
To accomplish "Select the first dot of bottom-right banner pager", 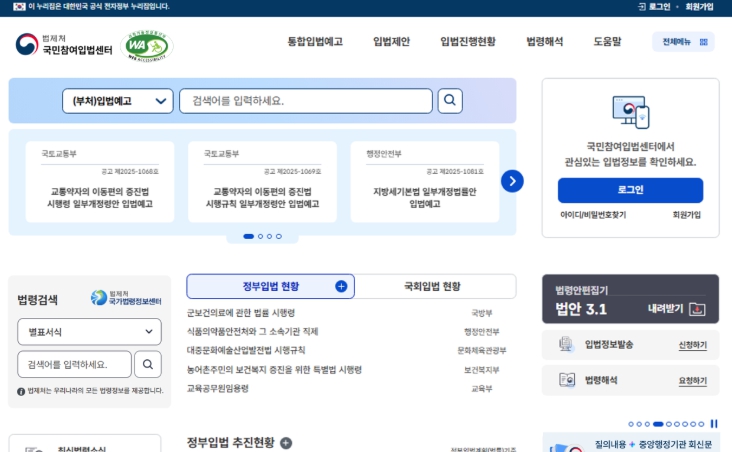I will point(631,424).
